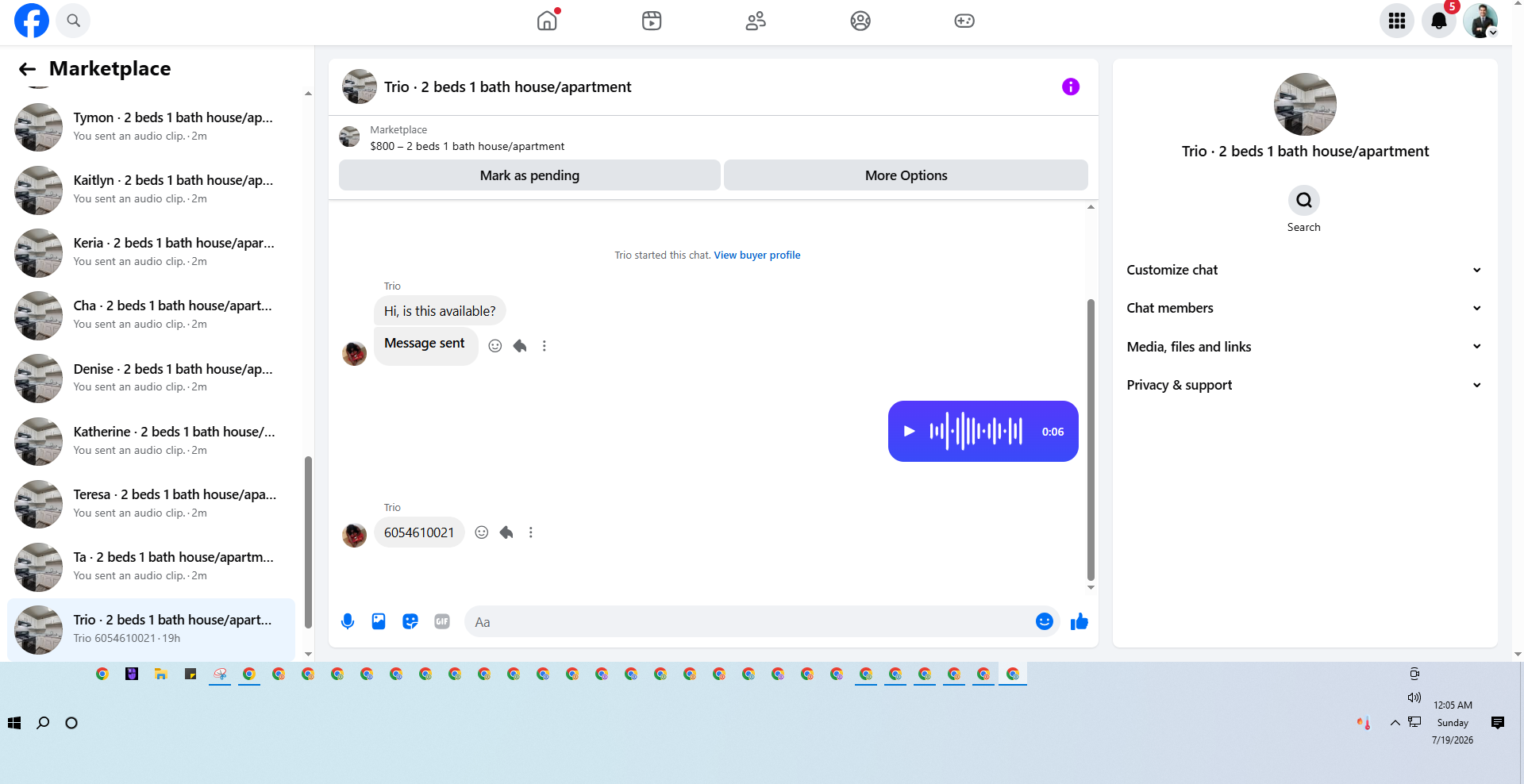
Task: Go to the Home feed icon
Action: point(547,21)
